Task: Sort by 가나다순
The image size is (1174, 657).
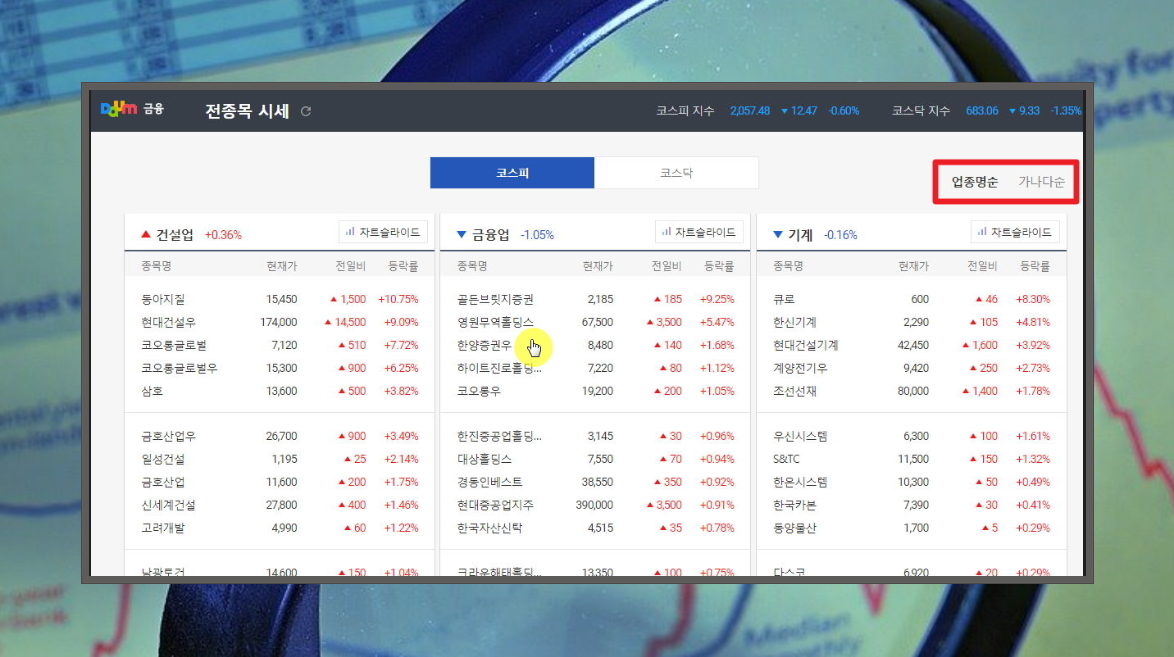Action: [1041, 182]
